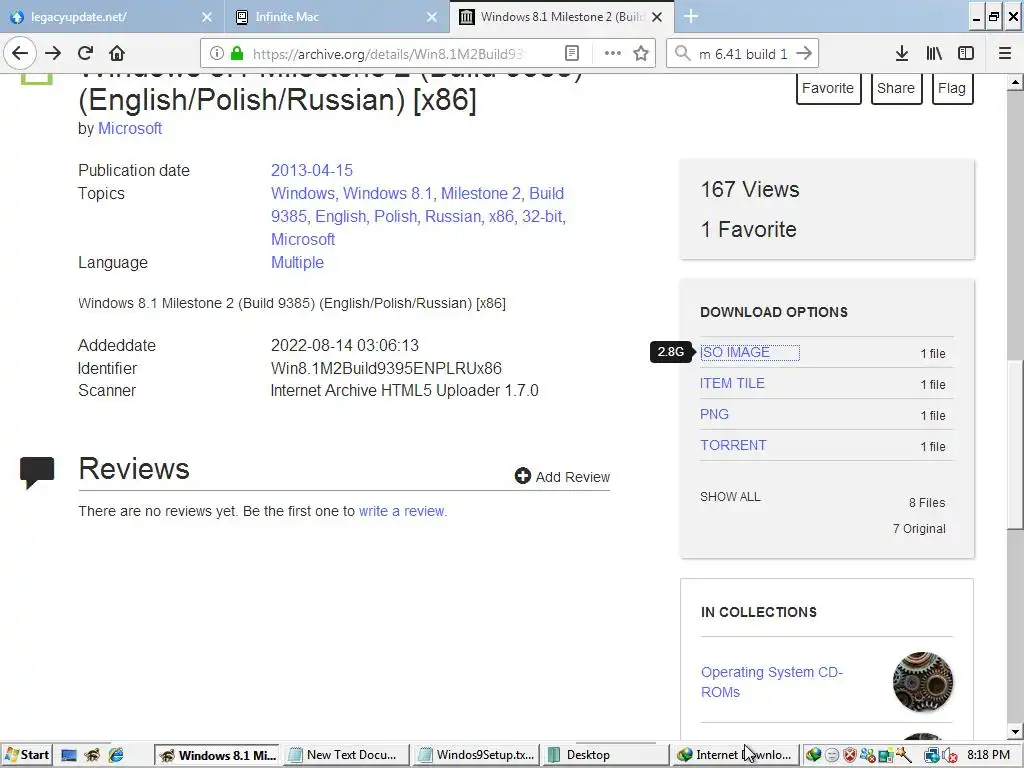Screen dimensions: 1024x768
Task: Open page actions three-dot menu
Action: click(613, 54)
